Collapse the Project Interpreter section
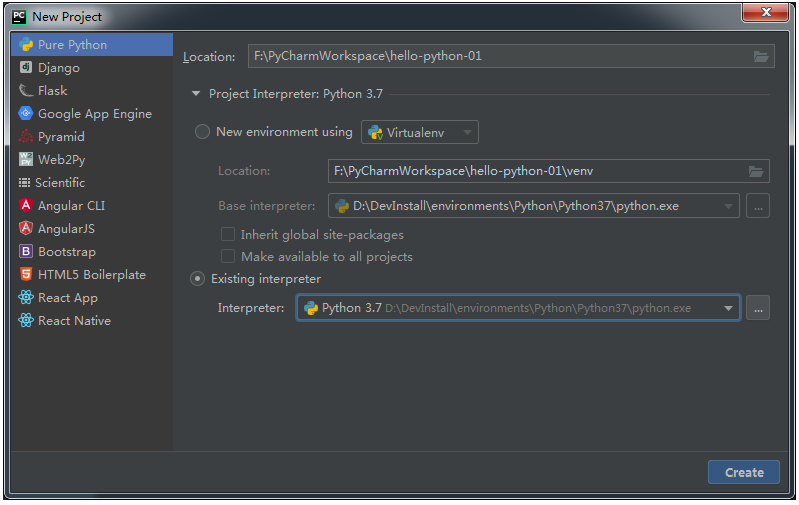 (x=196, y=94)
